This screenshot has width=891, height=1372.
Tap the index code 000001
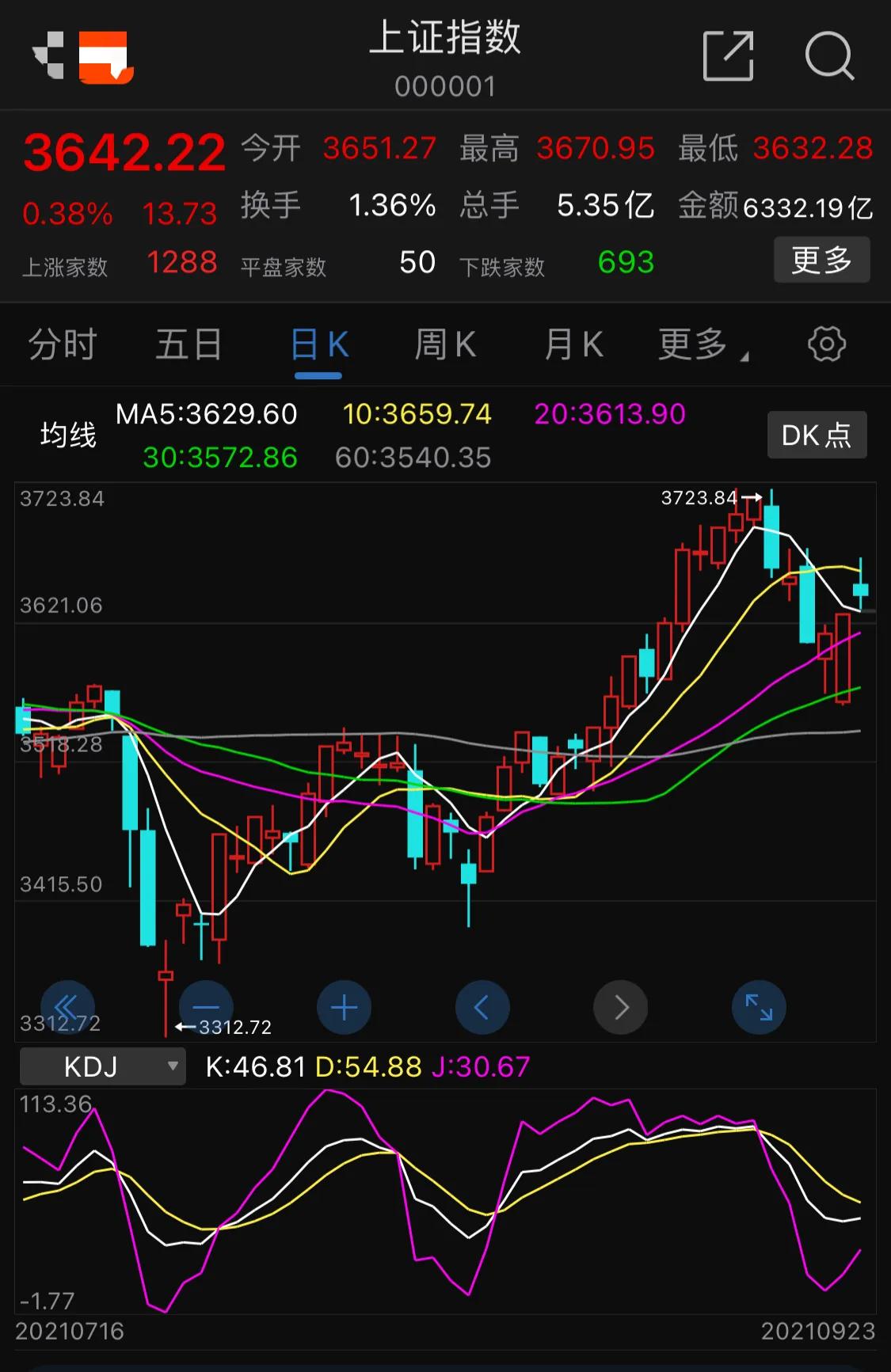(445, 86)
